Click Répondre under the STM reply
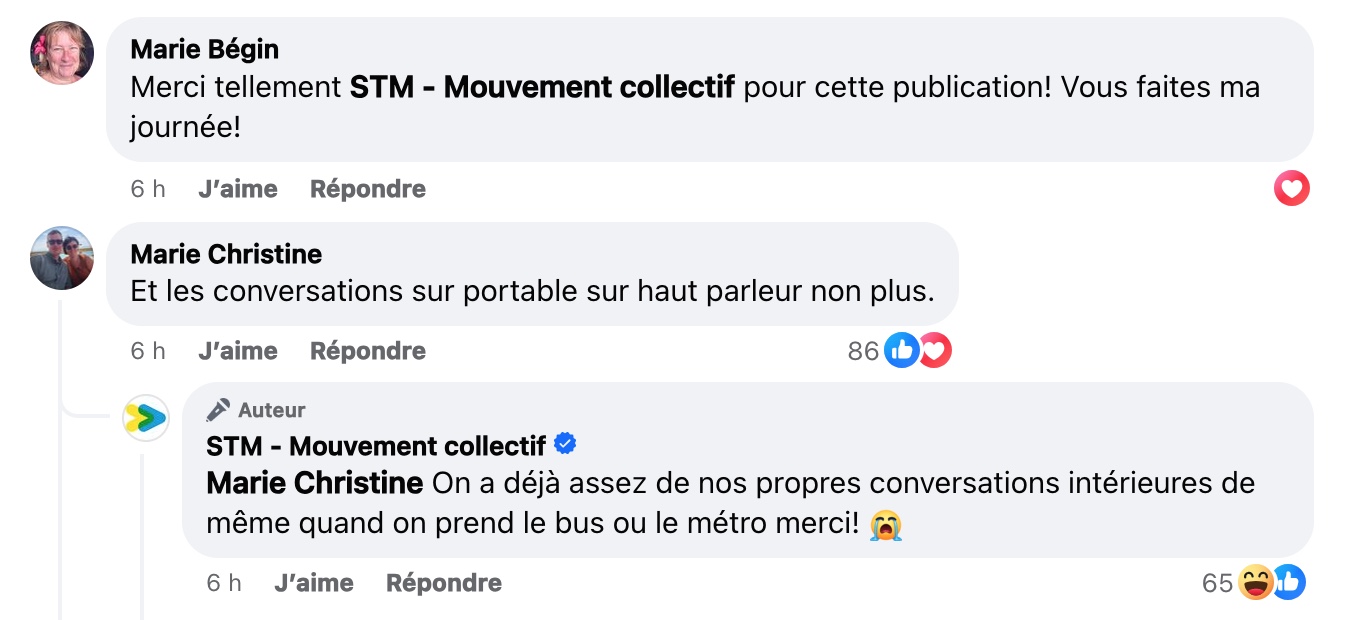Screen dimensions: 1350x620 (x=444, y=583)
